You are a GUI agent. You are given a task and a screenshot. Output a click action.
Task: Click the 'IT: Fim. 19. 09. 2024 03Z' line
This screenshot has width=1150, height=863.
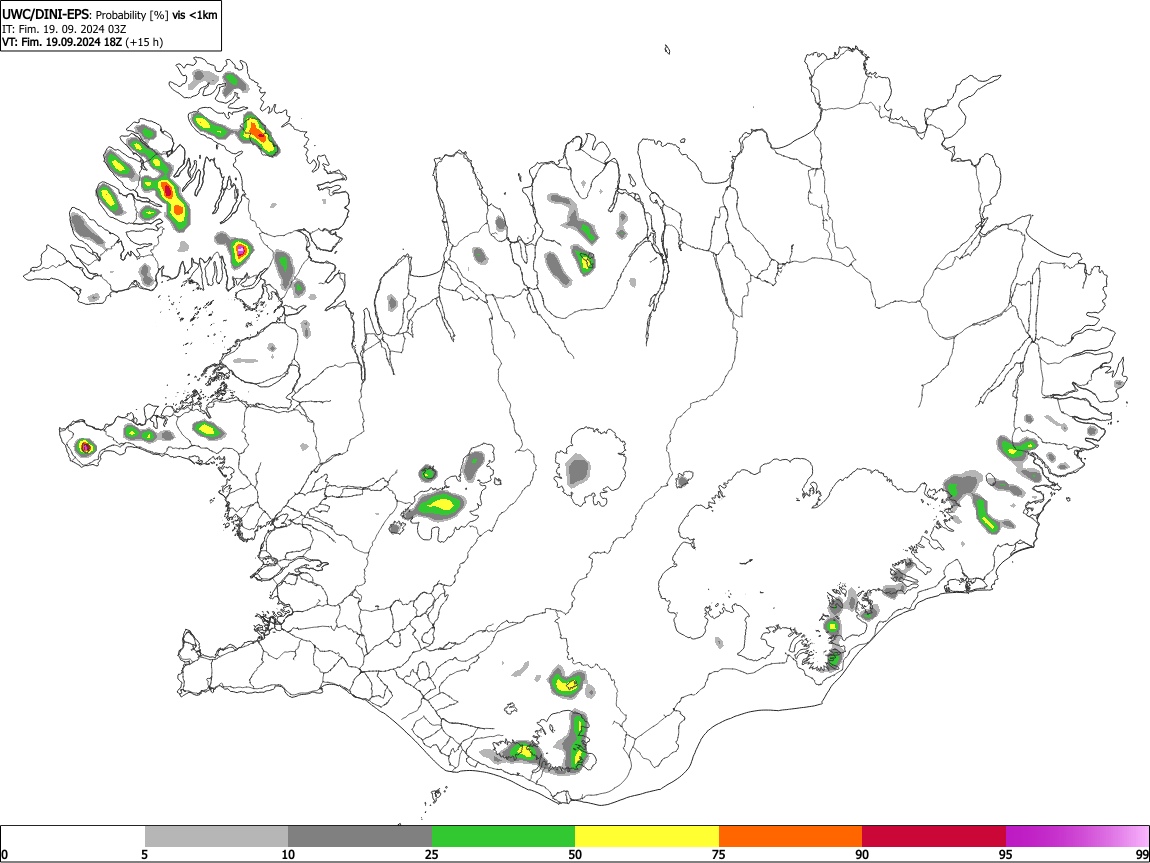pos(64,29)
